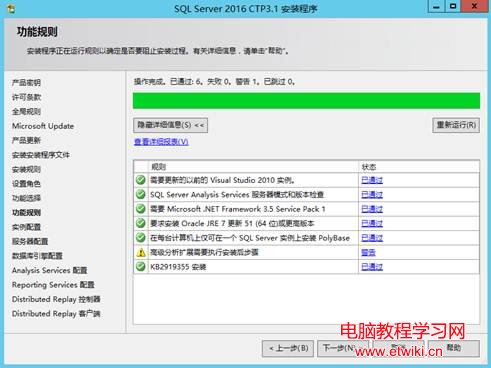Click SQL Server Analysis Services rule text

237,195
